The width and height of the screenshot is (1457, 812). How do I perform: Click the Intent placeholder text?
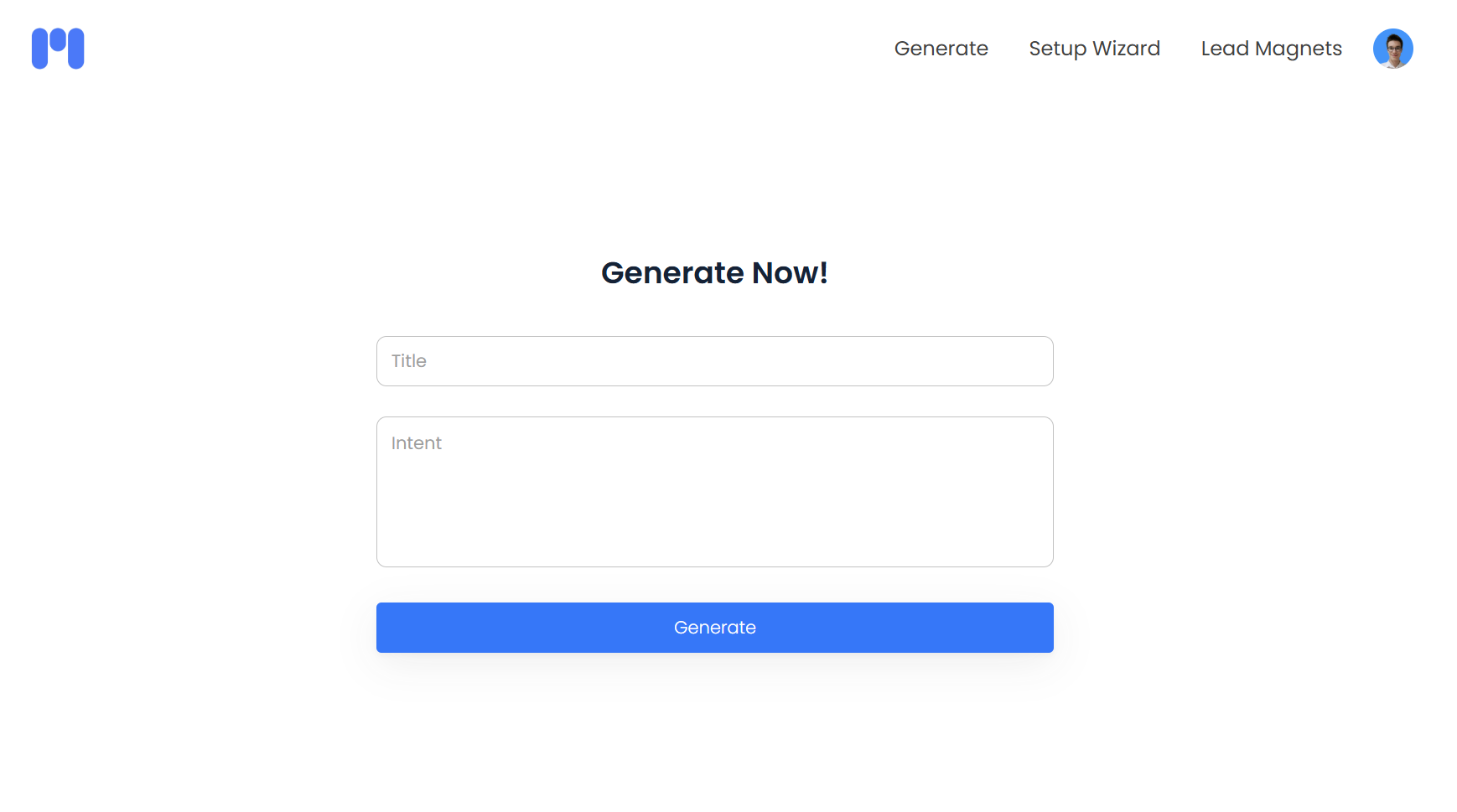pos(417,443)
